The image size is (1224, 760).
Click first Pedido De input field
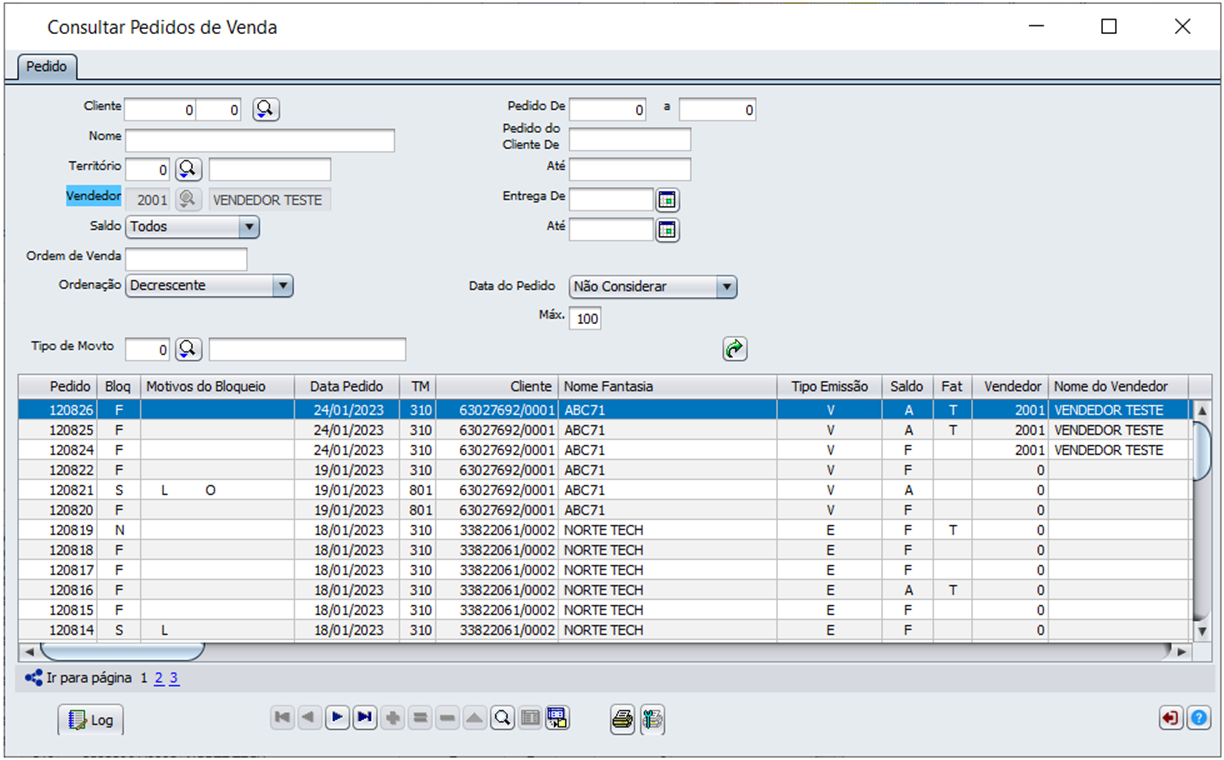tap(608, 110)
